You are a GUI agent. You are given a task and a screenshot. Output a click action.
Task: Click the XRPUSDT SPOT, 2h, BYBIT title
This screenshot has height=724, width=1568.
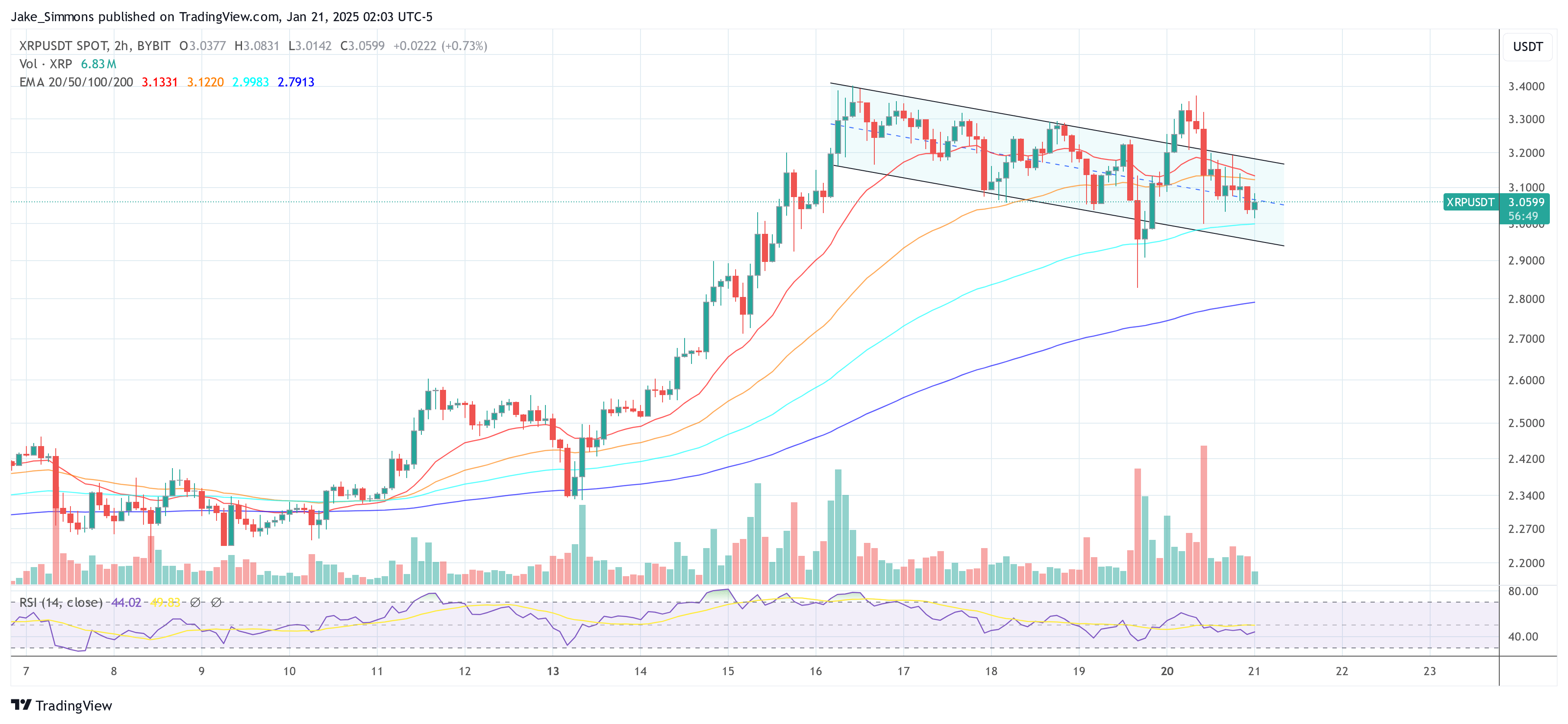[94, 46]
